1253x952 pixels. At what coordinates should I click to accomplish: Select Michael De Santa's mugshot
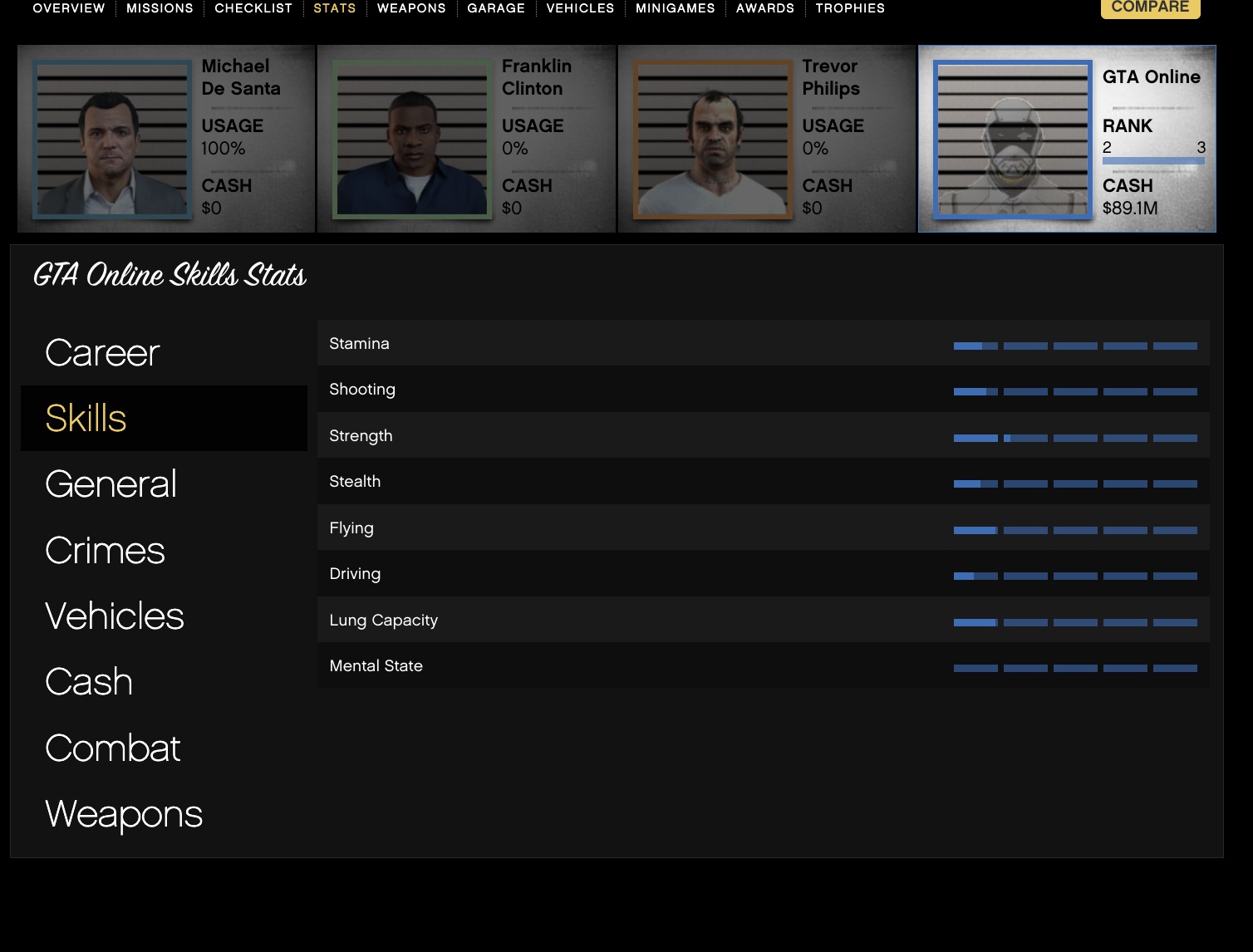(111, 139)
